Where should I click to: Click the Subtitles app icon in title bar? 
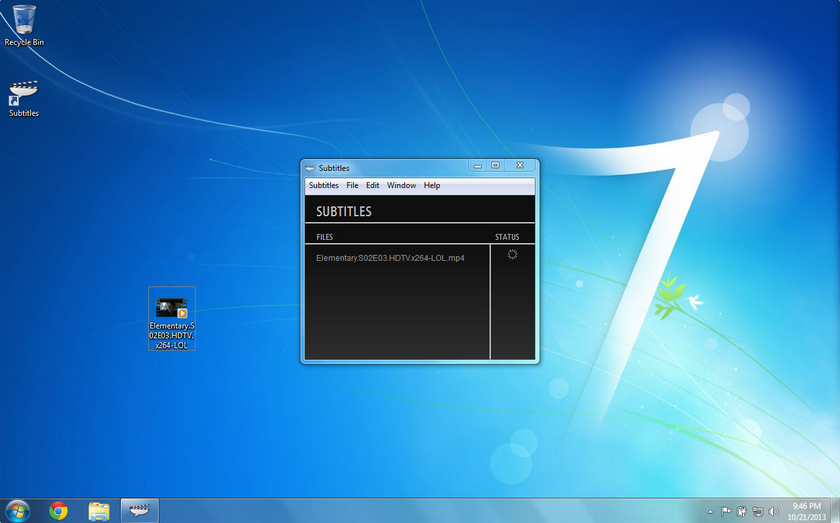click(x=311, y=168)
